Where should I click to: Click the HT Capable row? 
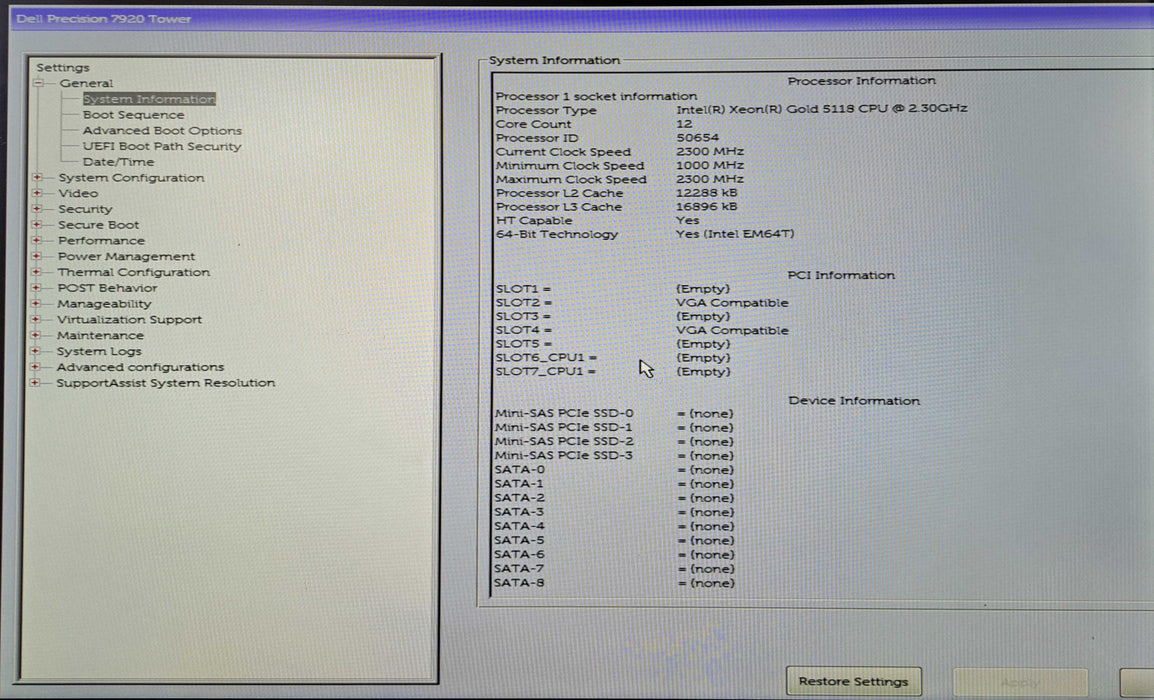[598, 220]
